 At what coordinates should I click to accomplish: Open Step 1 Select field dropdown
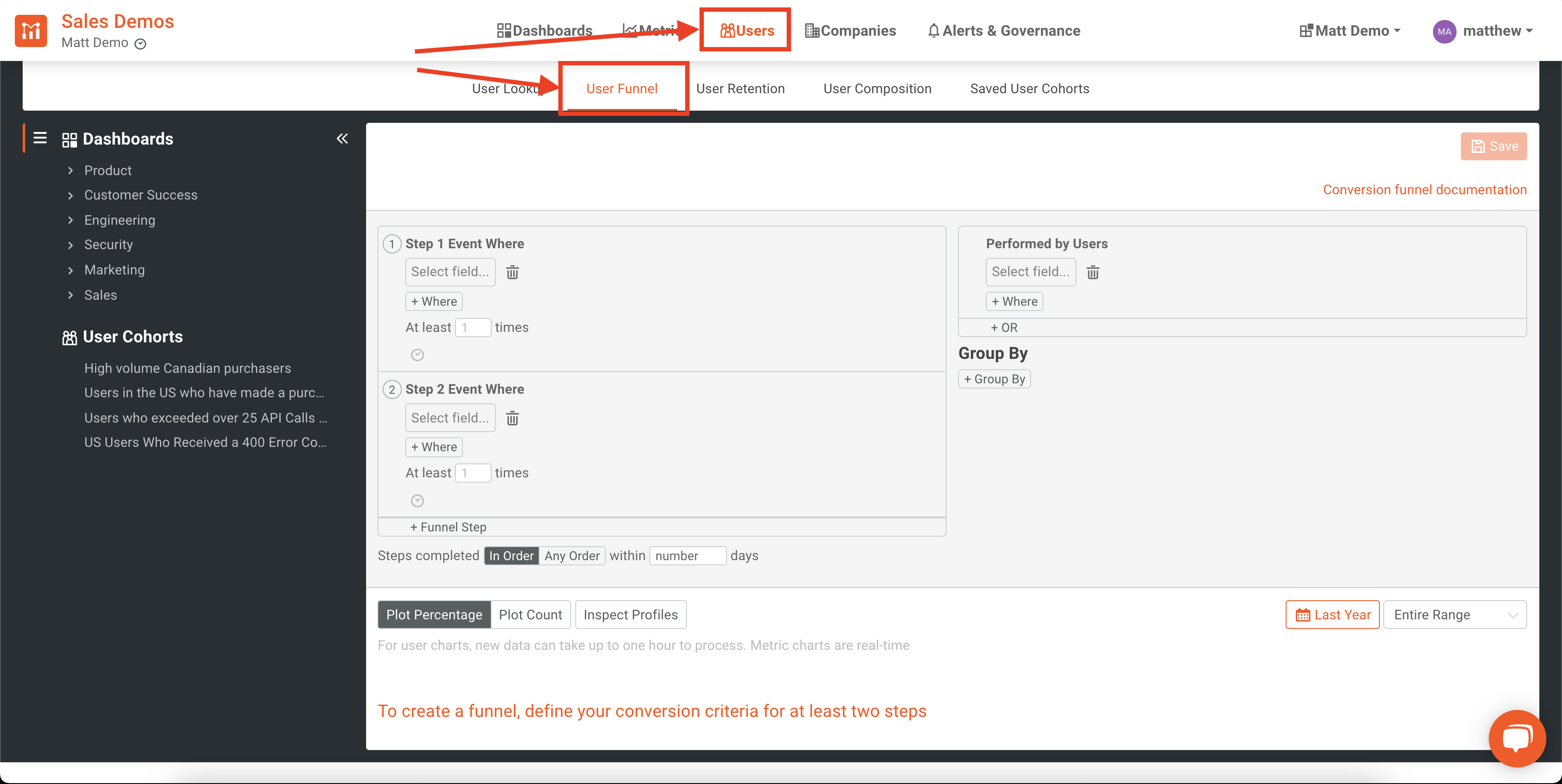pos(450,272)
